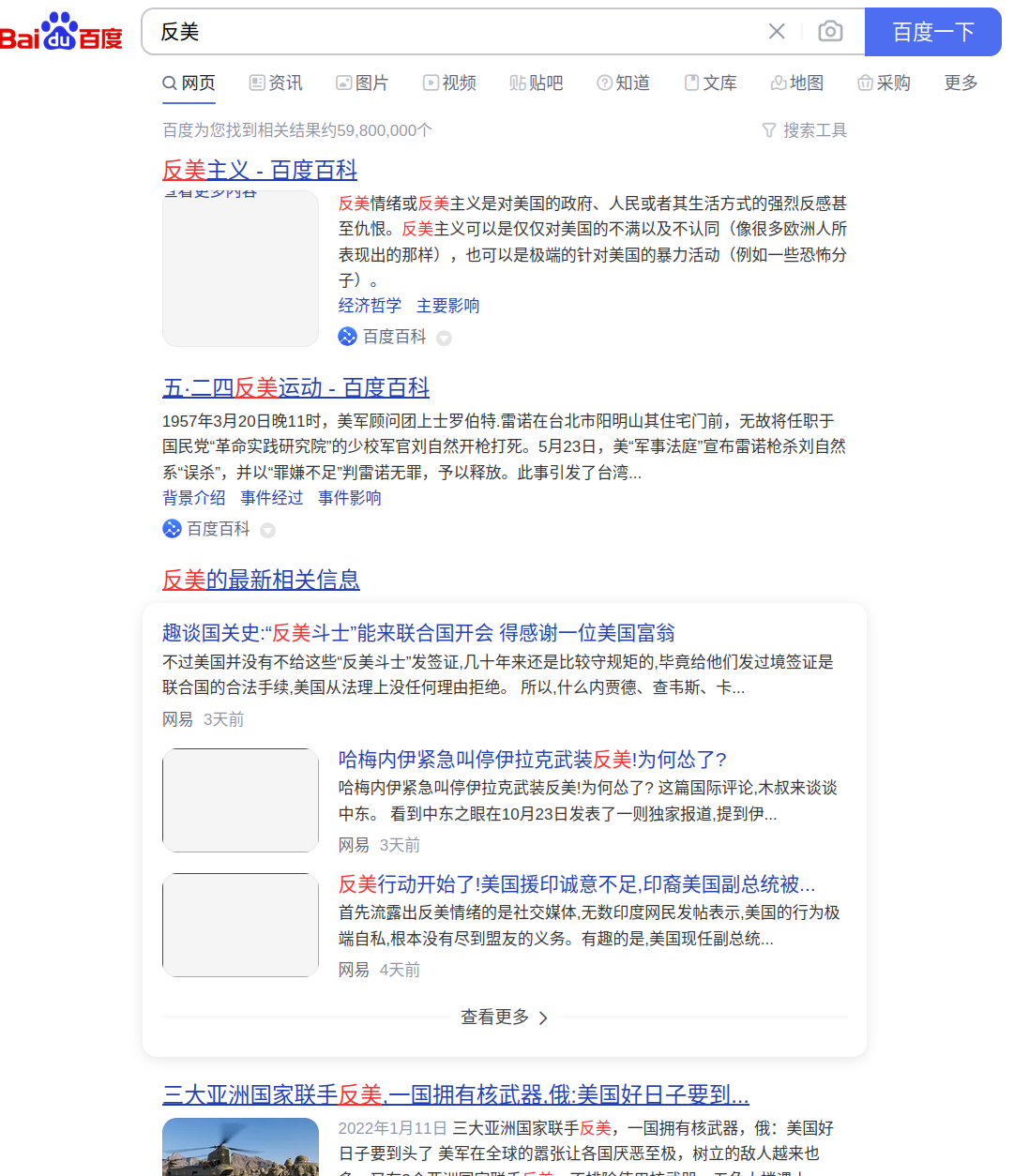Click the 图片 picture icon
Image resolution: width=1029 pixels, height=1176 pixels.
pos(344,83)
